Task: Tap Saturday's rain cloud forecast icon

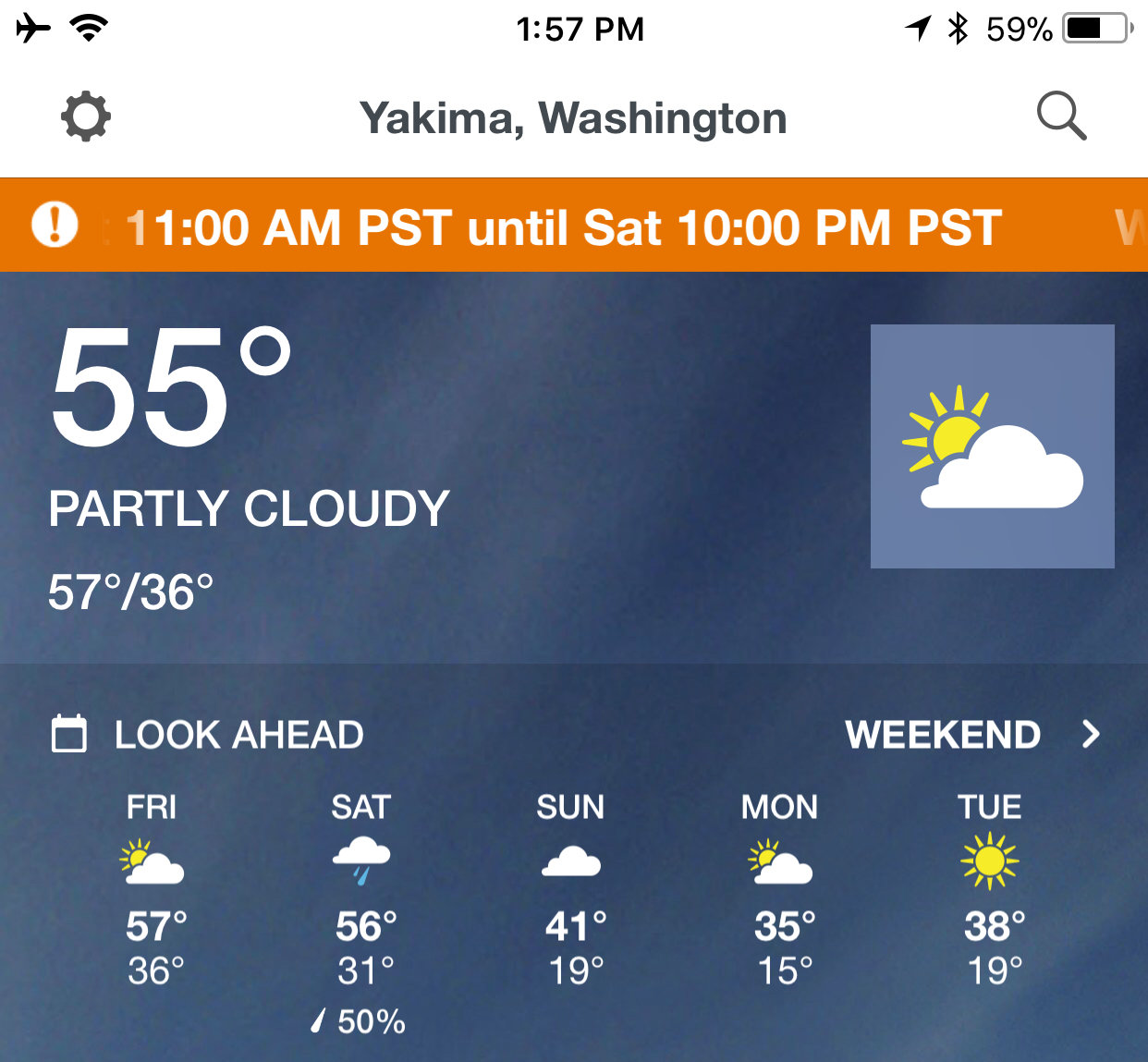Action: click(361, 861)
